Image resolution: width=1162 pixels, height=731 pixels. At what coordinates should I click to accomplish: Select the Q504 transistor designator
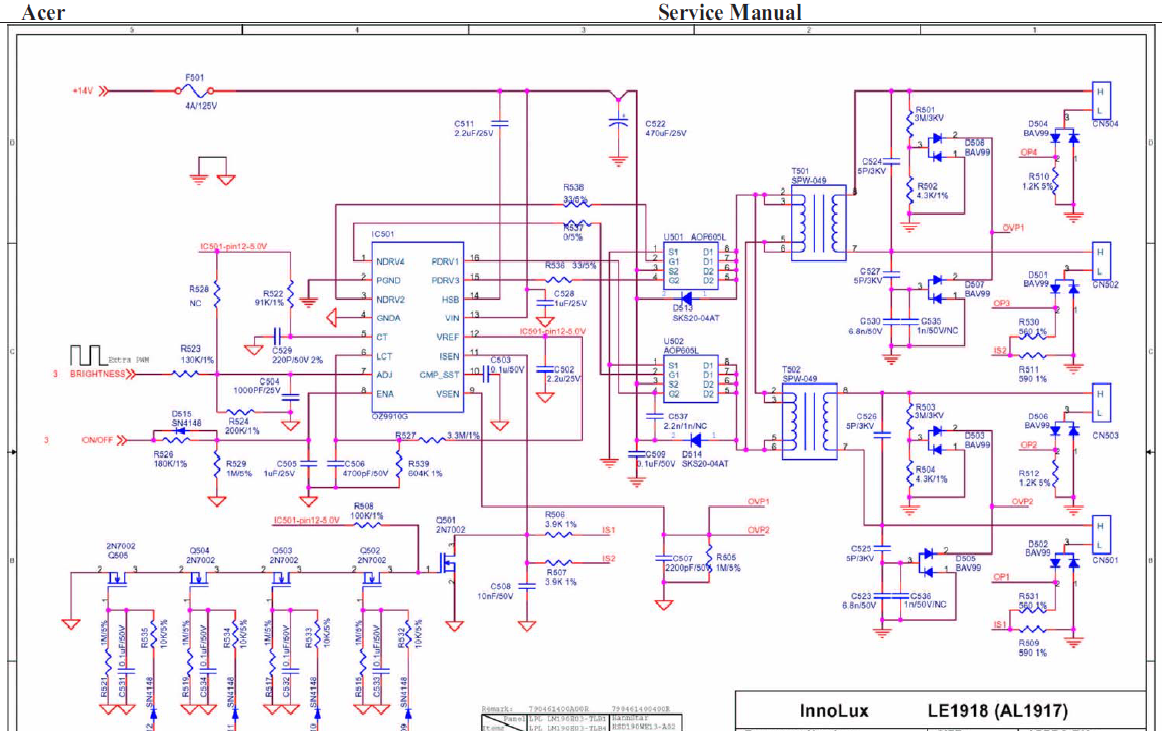coord(199,551)
